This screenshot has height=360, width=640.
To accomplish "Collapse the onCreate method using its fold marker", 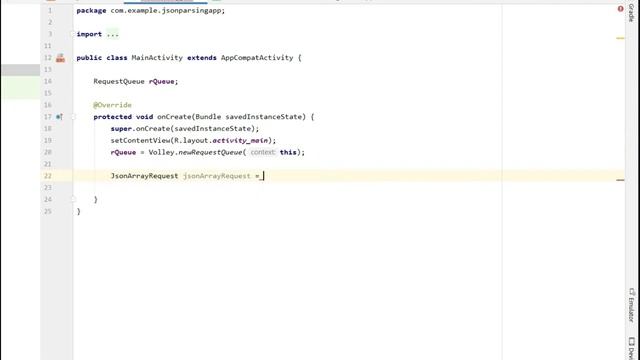I will (x=73, y=117).
